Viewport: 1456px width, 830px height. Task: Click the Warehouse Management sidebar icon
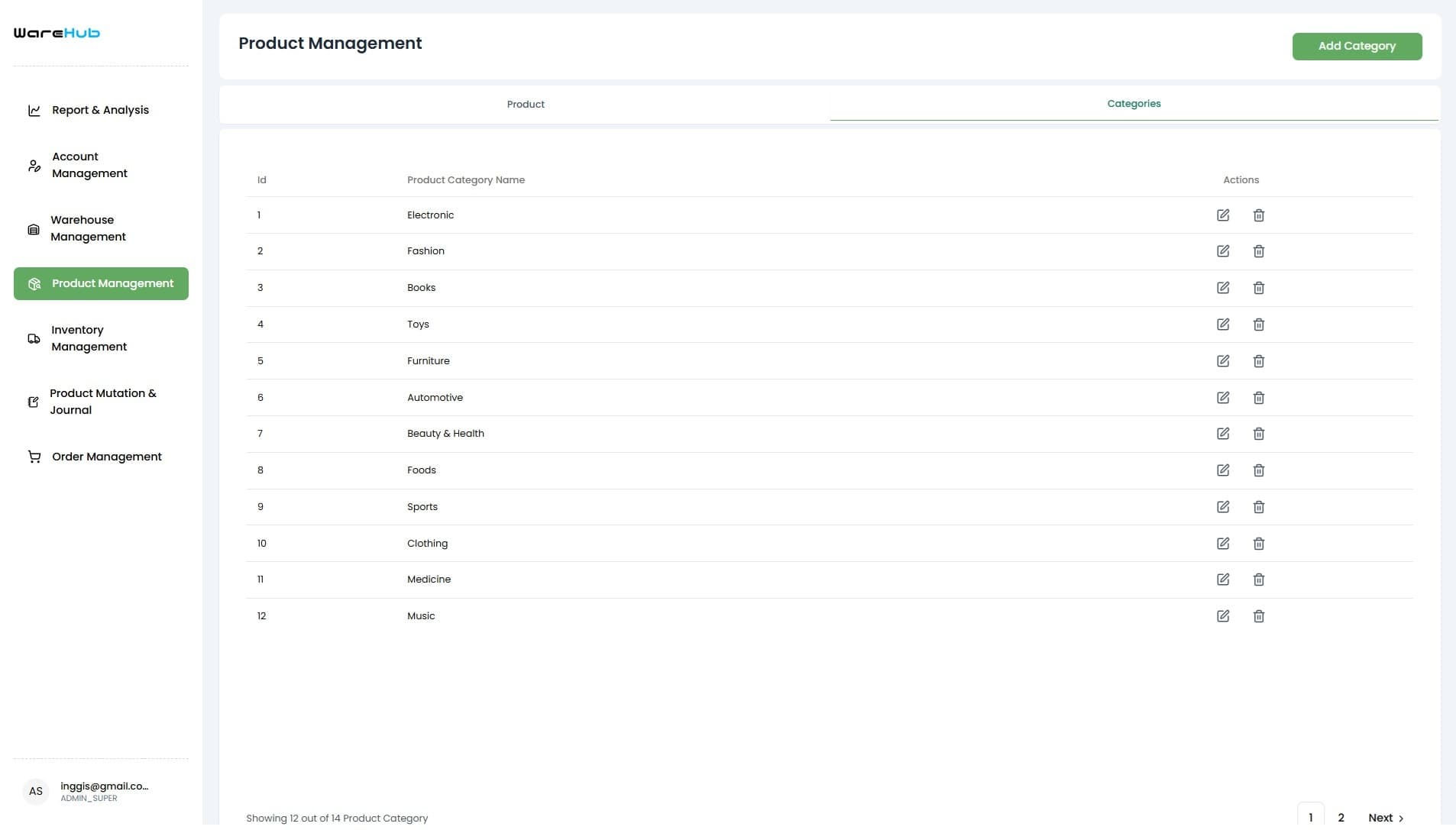(34, 228)
